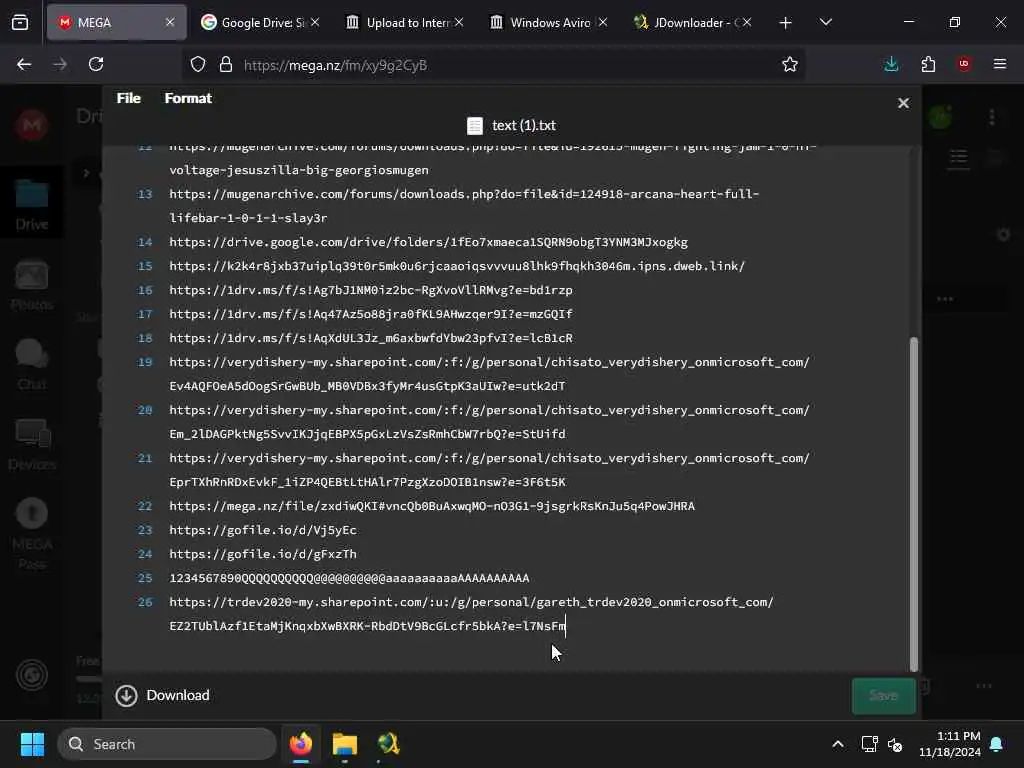The width and height of the screenshot is (1024, 768).
Task: Open the File menu in text editor
Action: click(129, 98)
